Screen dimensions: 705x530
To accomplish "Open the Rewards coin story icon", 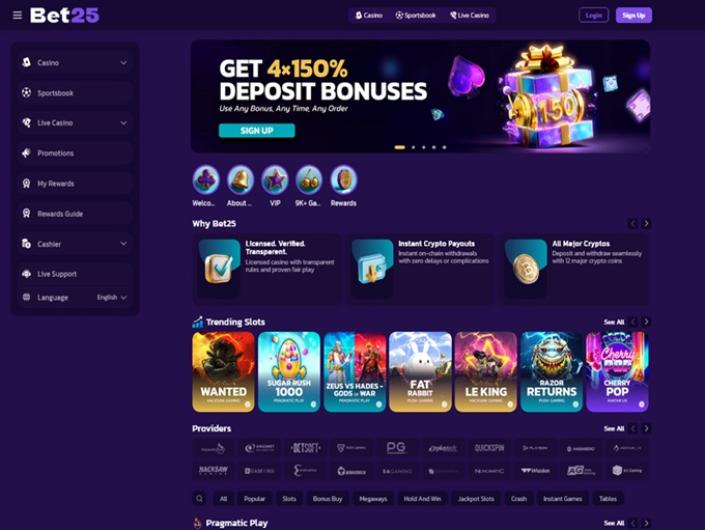I will click(x=344, y=179).
